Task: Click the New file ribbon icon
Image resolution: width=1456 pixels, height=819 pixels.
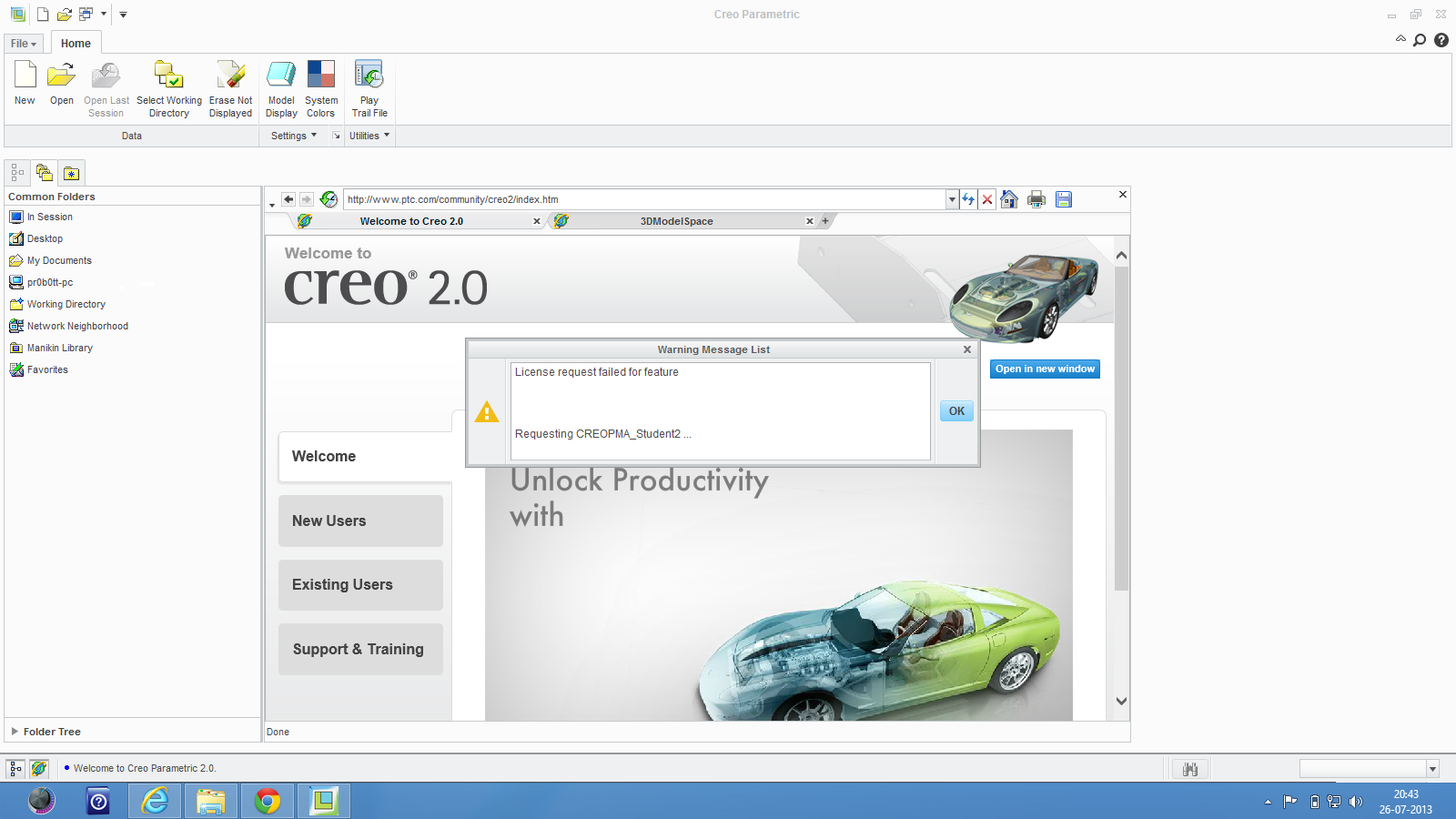Action: pyautogui.click(x=25, y=83)
